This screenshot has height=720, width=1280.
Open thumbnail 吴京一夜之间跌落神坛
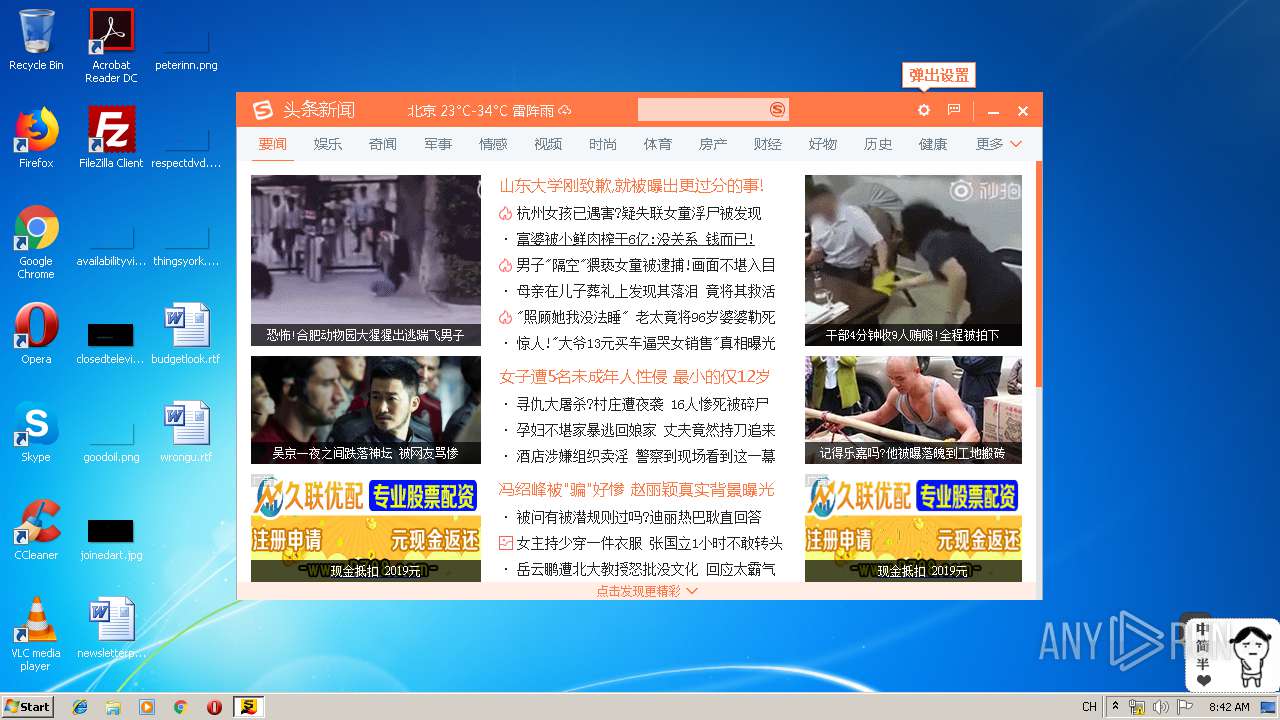(x=365, y=410)
